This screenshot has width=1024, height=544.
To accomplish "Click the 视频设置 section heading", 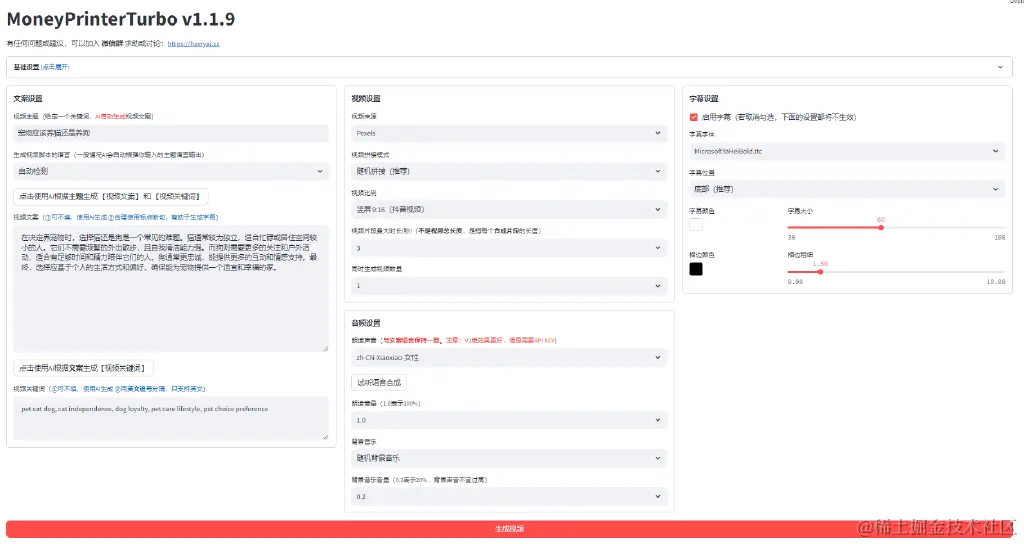I will pos(366,99).
